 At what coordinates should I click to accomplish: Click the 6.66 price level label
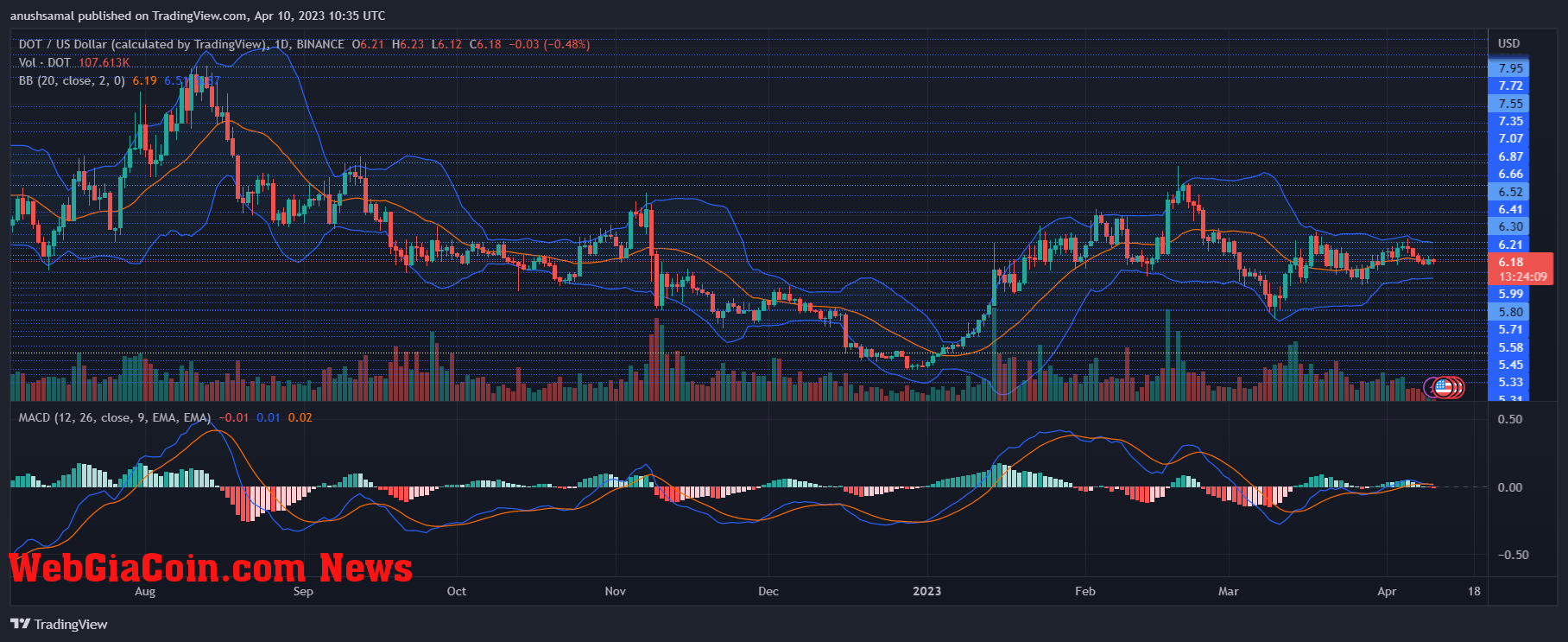pyautogui.click(x=1510, y=174)
